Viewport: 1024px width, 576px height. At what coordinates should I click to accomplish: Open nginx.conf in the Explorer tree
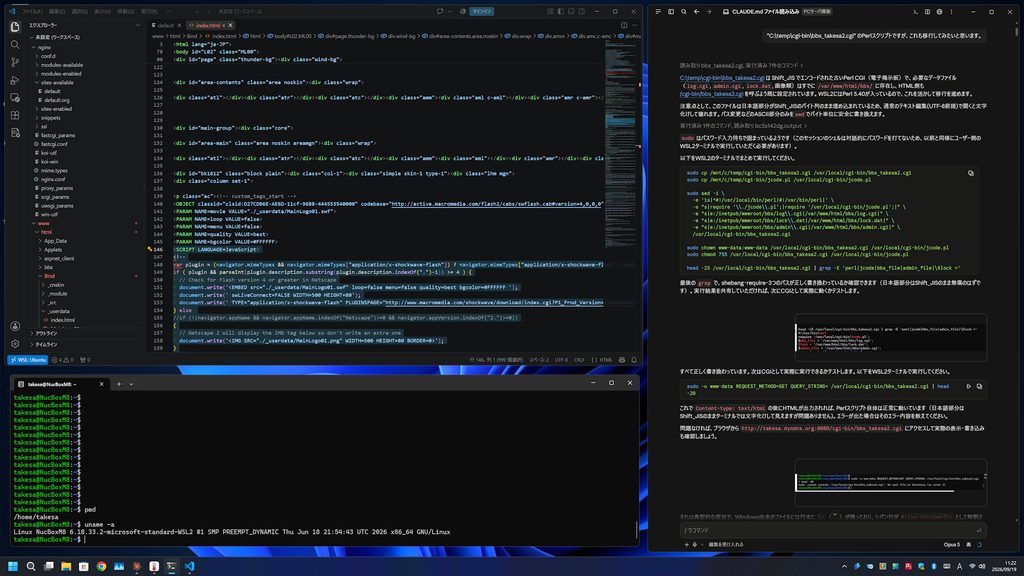coord(52,179)
